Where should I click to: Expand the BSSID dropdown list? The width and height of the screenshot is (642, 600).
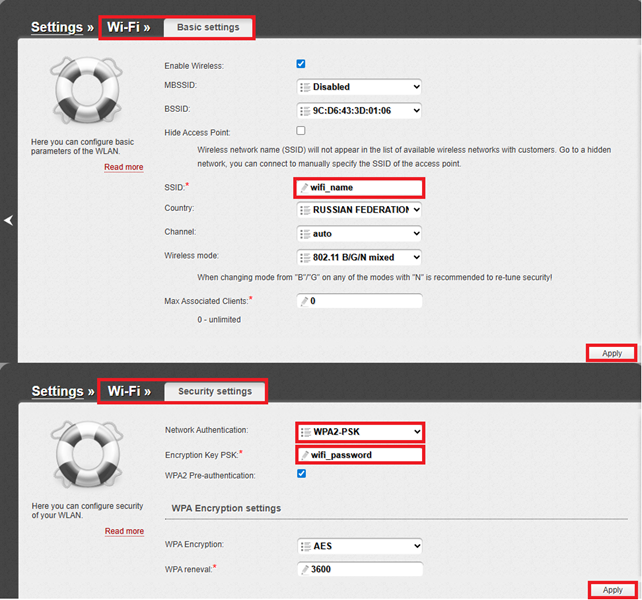(360, 110)
